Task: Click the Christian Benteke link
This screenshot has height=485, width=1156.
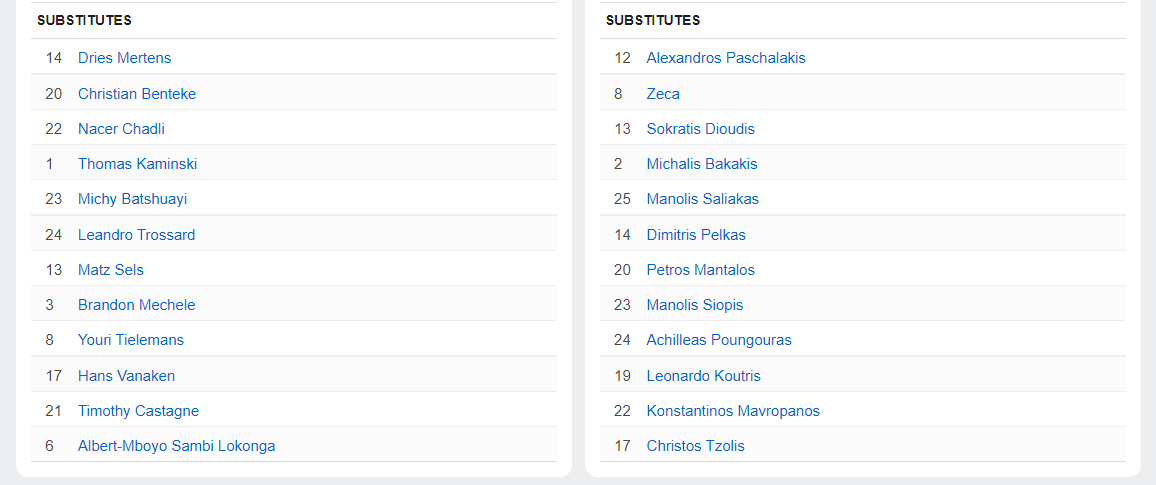Action: pyautogui.click(x=136, y=94)
